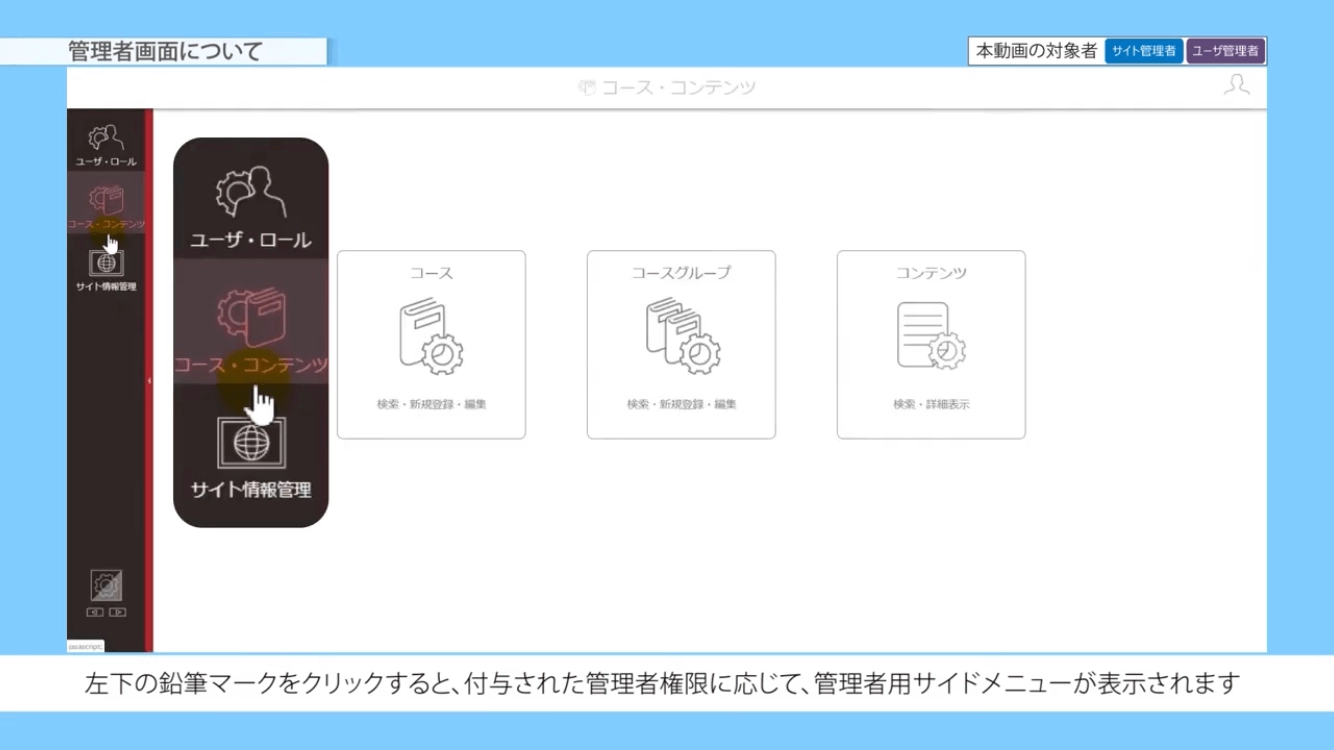Open the コンテンツ card

(931, 344)
